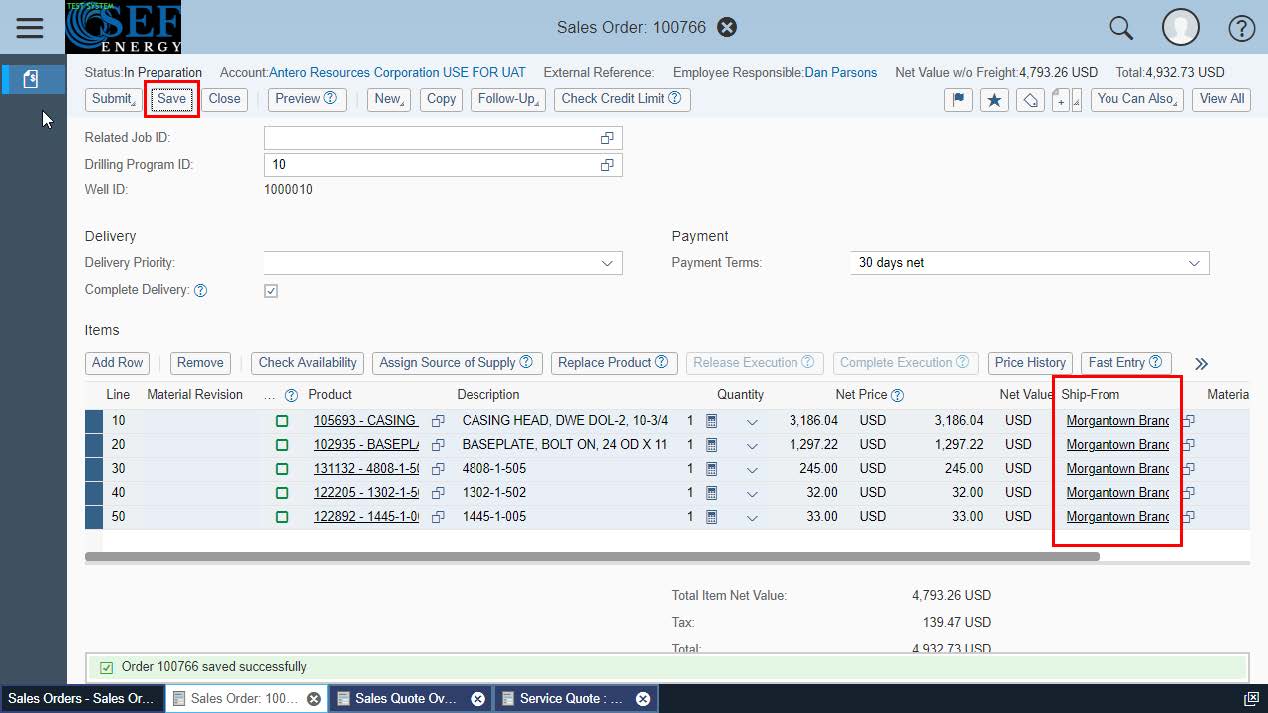The height and width of the screenshot is (713, 1268).
Task: Select row selector for line 40
Action: pos(94,493)
